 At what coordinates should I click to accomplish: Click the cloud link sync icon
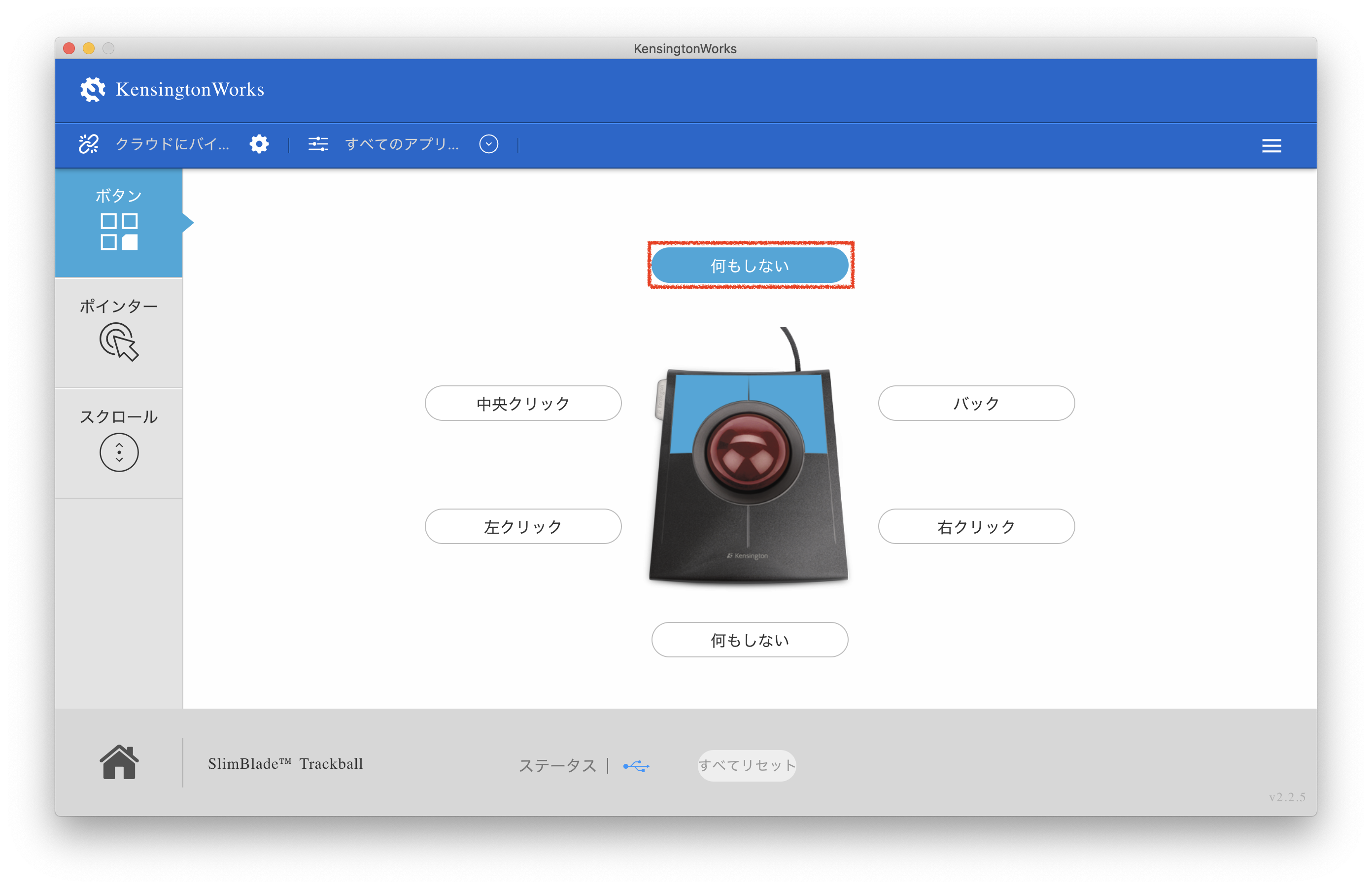[x=89, y=144]
